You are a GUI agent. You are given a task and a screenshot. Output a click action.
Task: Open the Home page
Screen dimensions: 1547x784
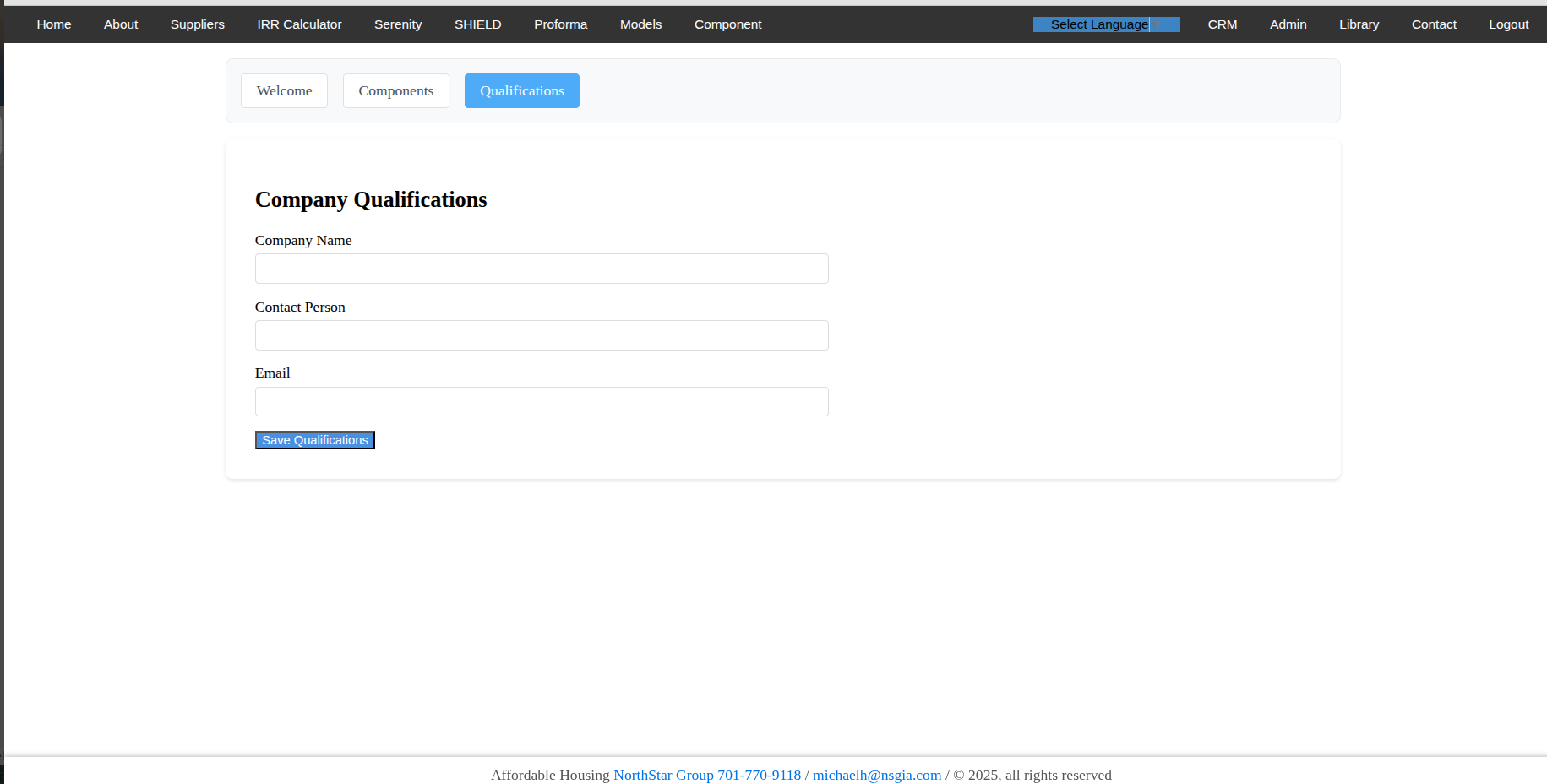(53, 24)
